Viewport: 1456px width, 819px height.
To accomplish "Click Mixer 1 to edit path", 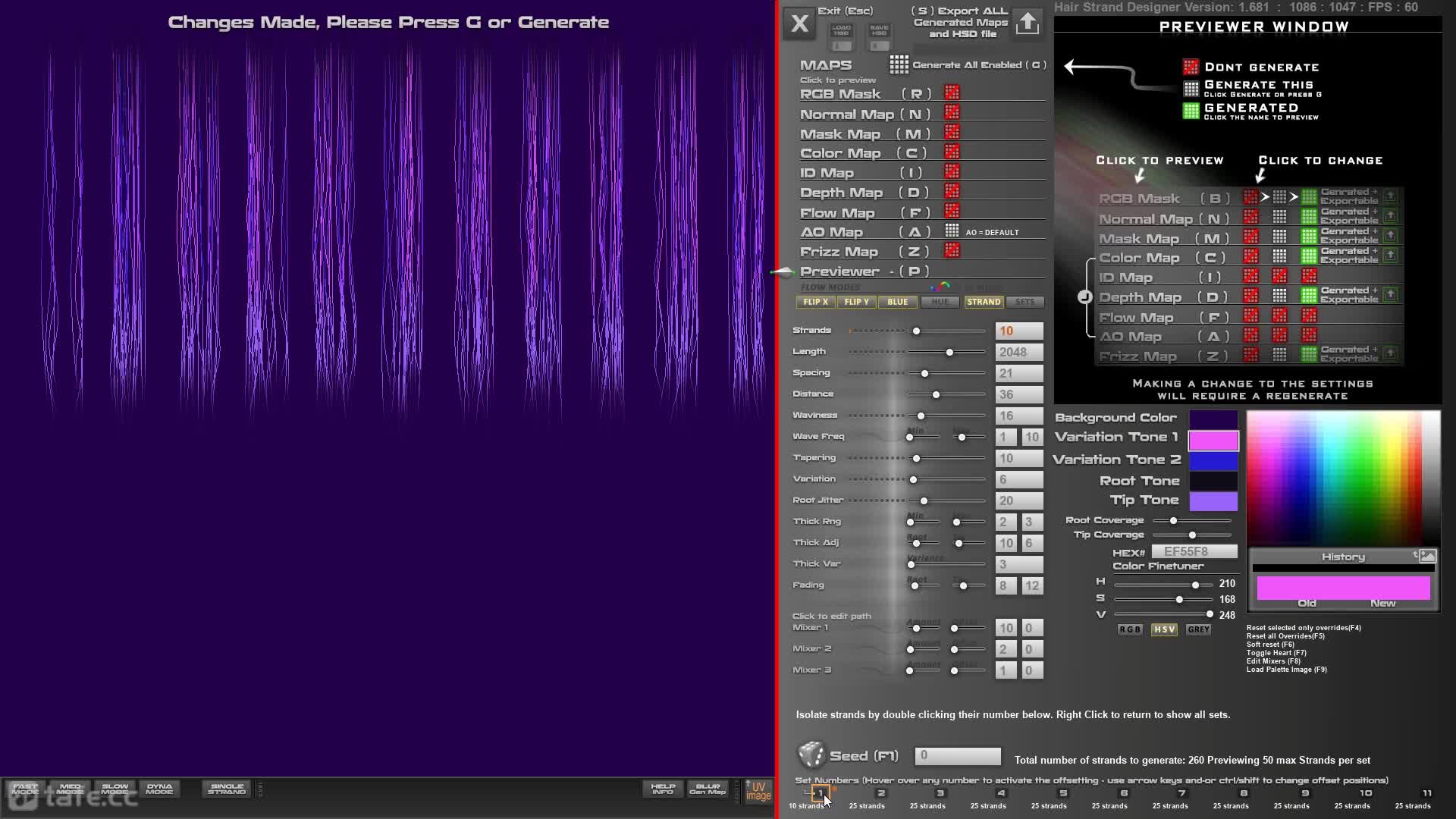I will tap(811, 628).
